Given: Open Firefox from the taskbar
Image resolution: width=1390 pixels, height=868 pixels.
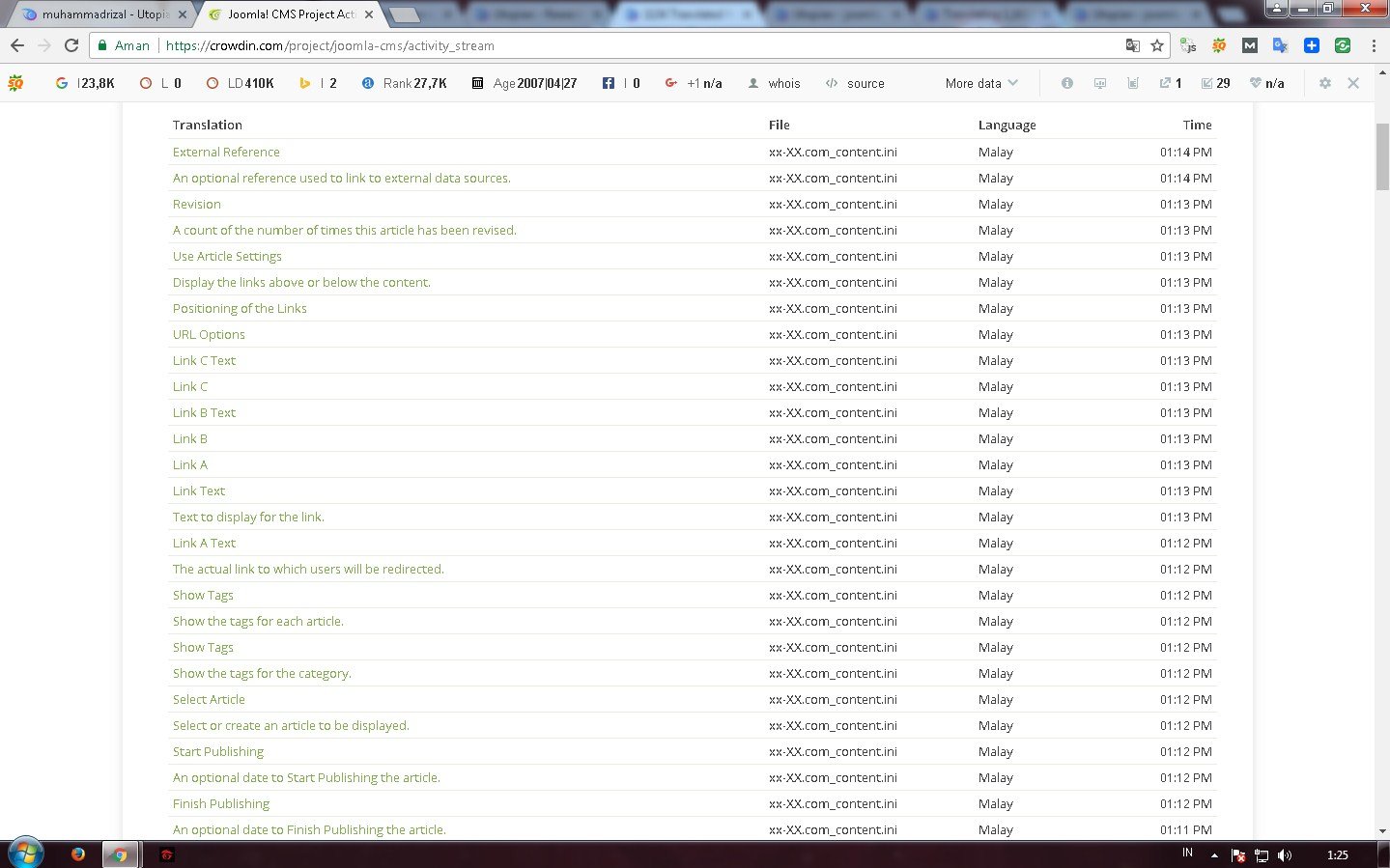Looking at the screenshot, I should (78, 854).
